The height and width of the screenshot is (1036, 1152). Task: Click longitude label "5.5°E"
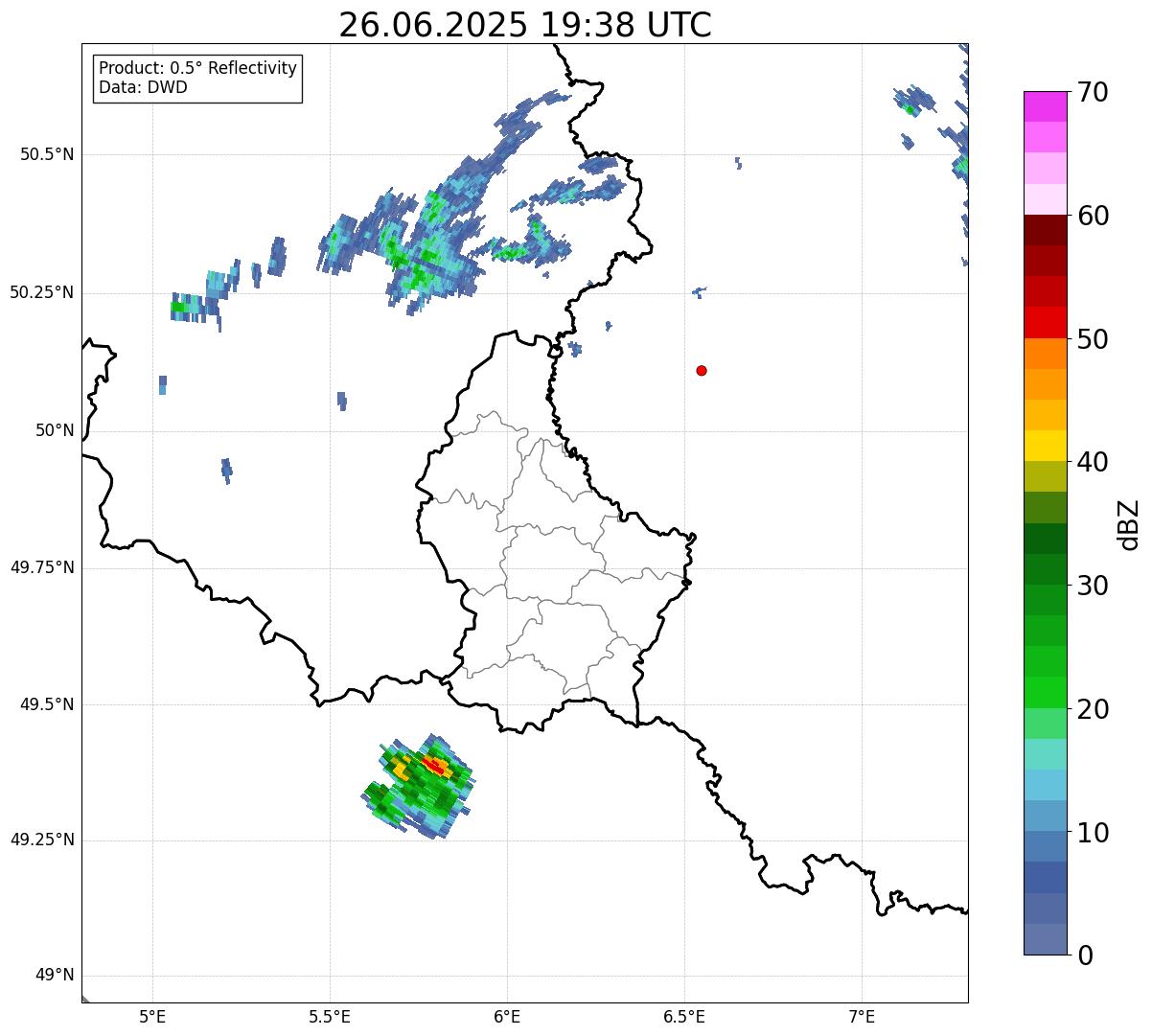click(x=330, y=1016)
